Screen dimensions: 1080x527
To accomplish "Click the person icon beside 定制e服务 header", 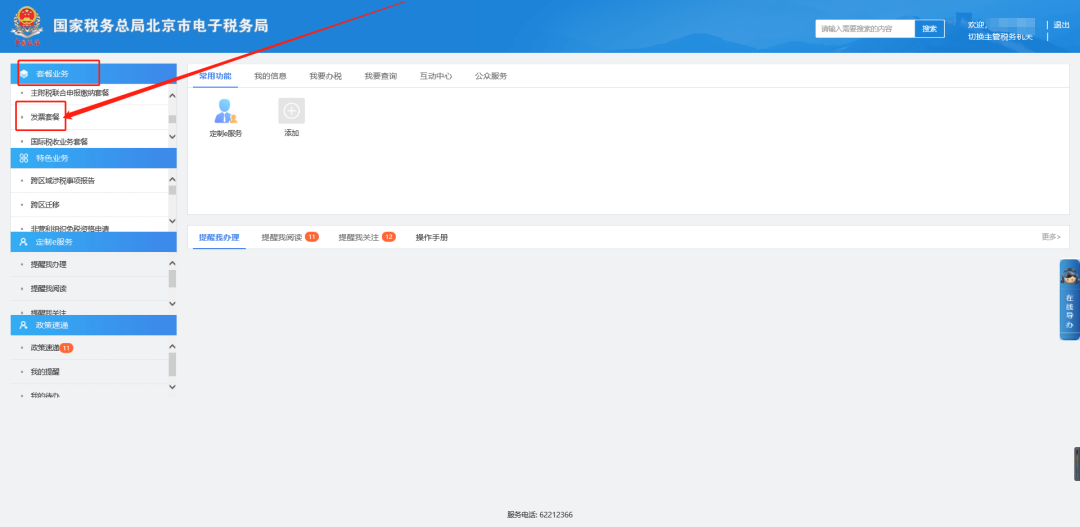I will tap(23, 242).
